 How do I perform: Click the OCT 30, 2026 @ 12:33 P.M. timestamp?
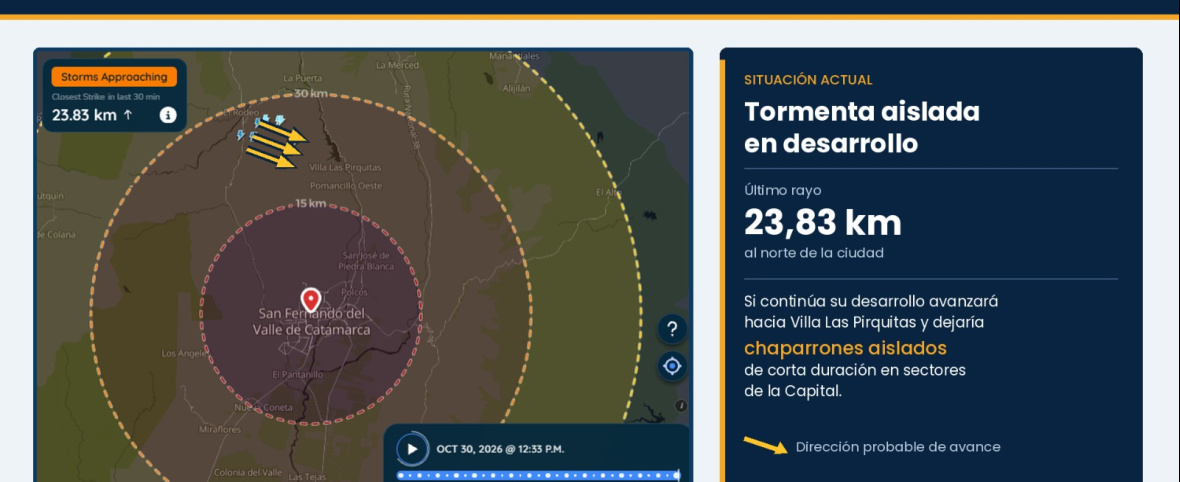(500, 450)
